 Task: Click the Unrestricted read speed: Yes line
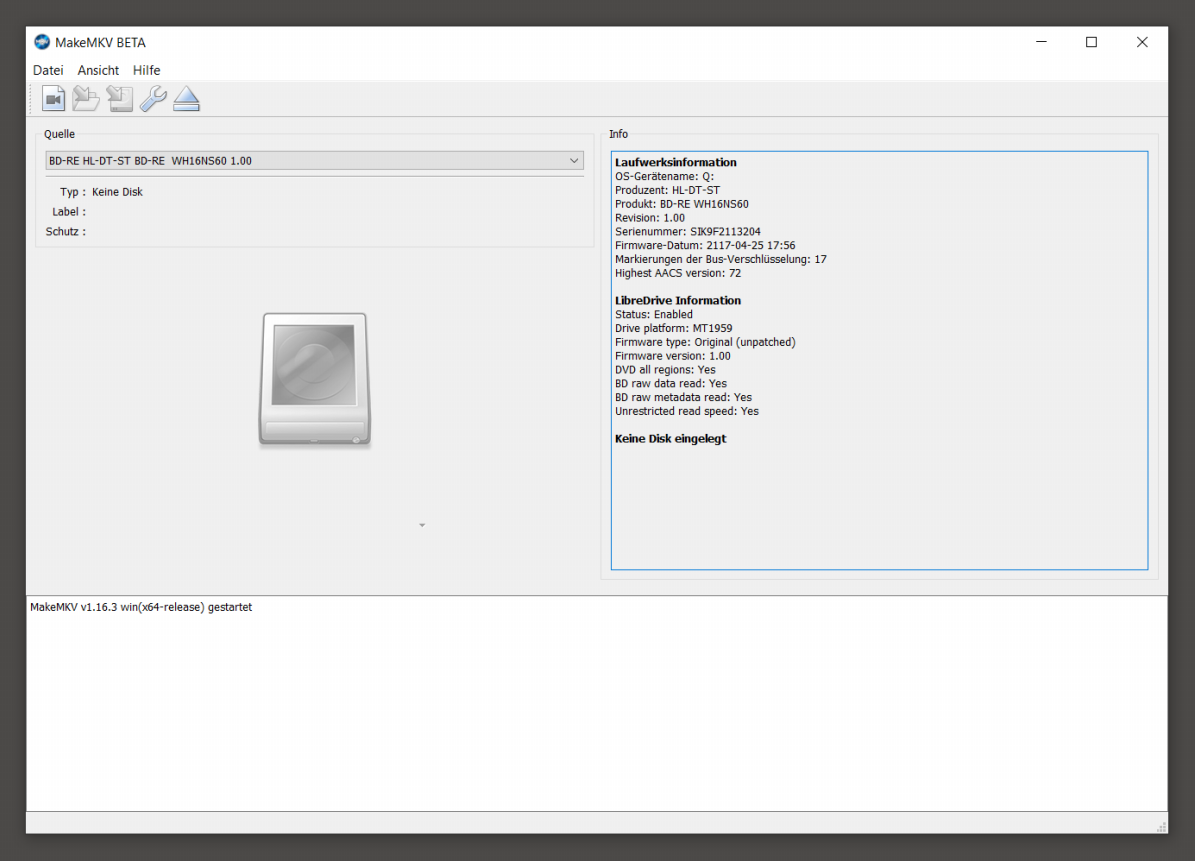pyautogui.click(x=687, y=411)
